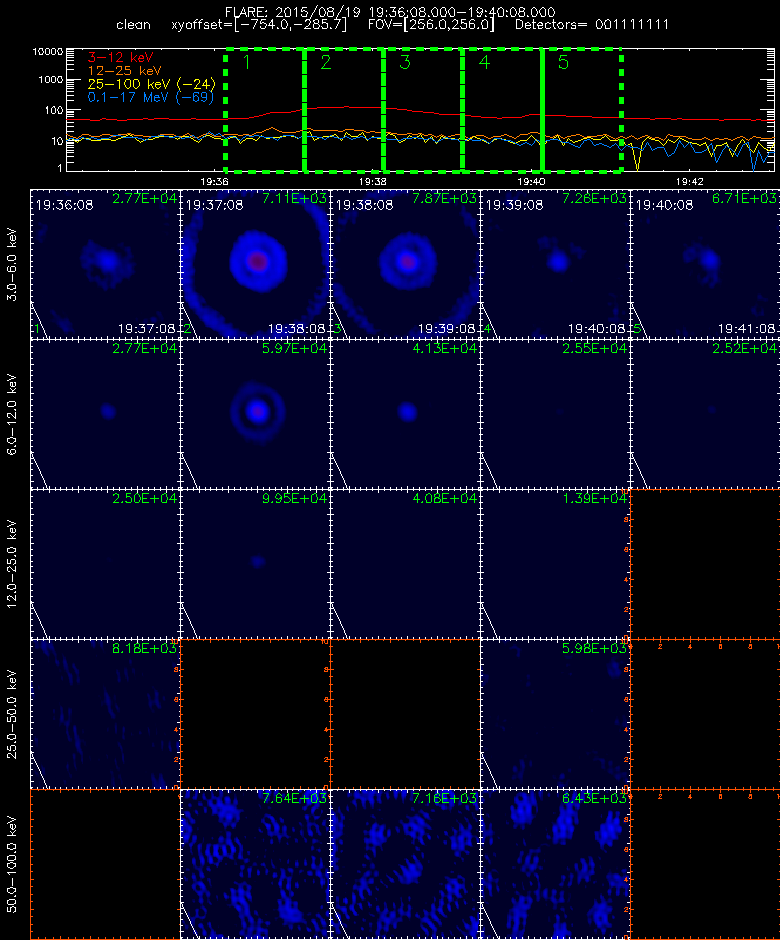
Task: Click the '12.0-25.0 keV' row label
Action: coord(13,564)
